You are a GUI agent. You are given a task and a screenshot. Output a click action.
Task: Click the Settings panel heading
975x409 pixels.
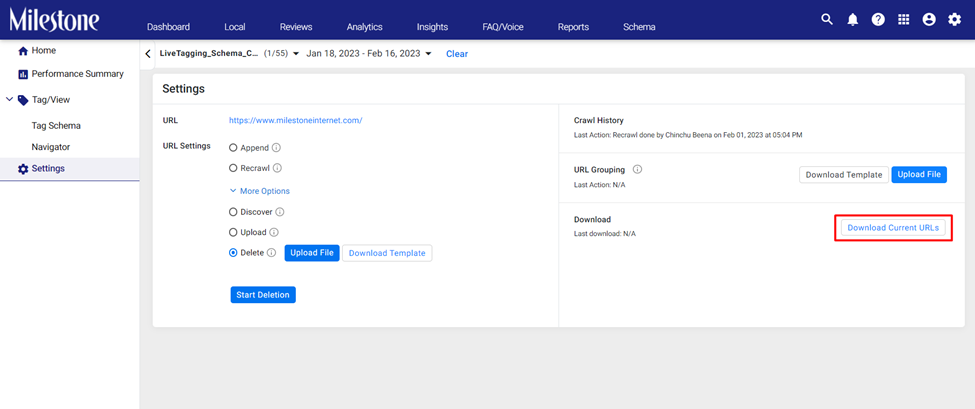click(x=183, y=89)
